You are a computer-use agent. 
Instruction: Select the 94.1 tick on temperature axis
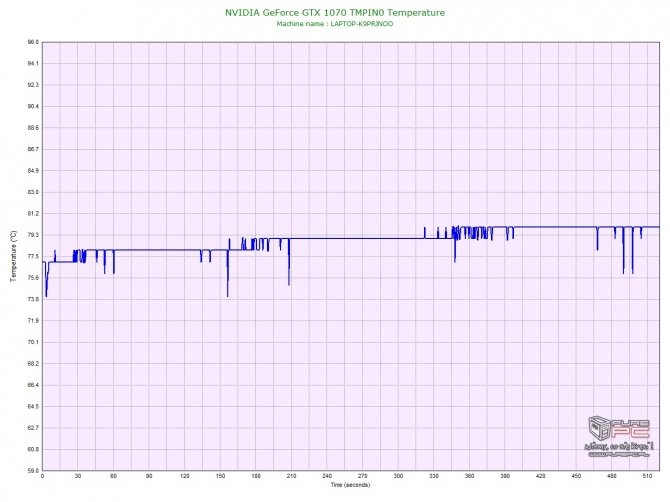[x=33, y=63]
